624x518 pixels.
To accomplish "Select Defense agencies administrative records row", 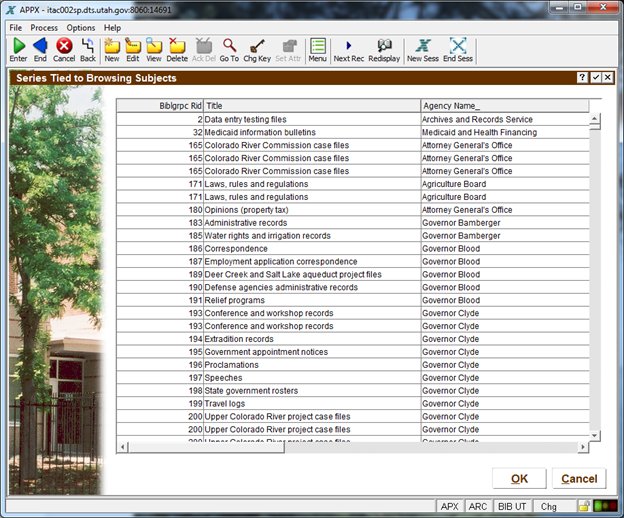I will pyautogui.click(x=353, y=287).
